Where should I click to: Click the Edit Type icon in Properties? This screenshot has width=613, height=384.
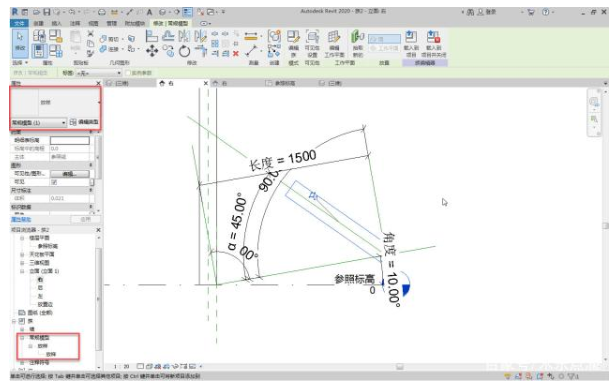(x=84, y=122)
